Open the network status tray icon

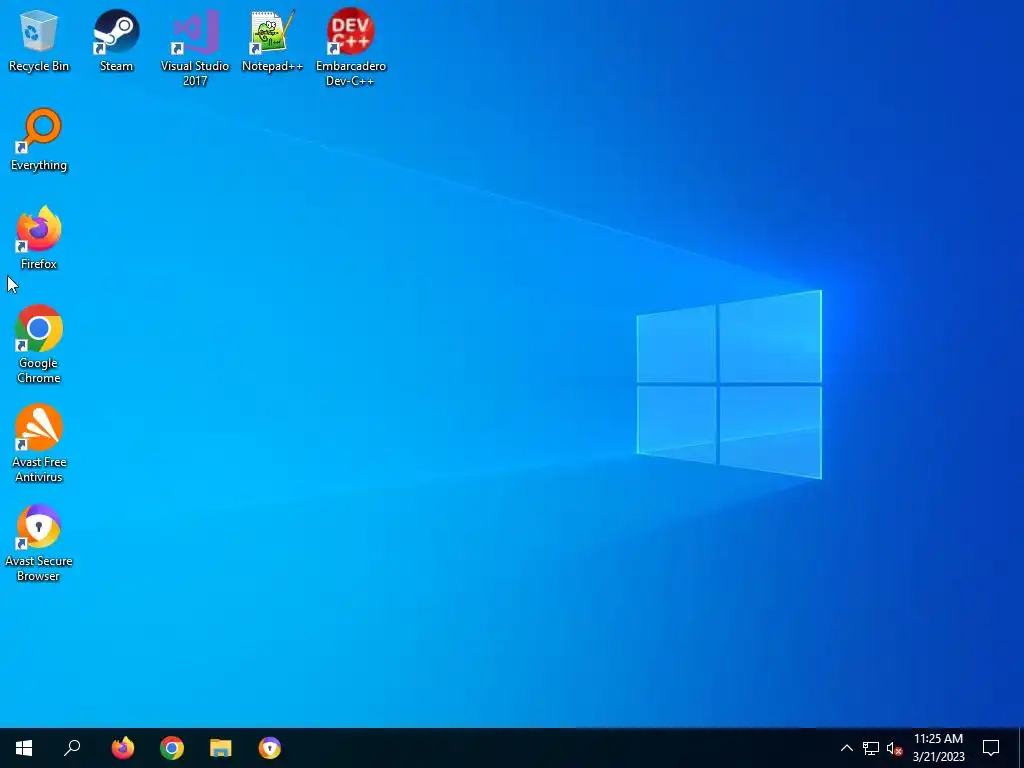point(871,748)
